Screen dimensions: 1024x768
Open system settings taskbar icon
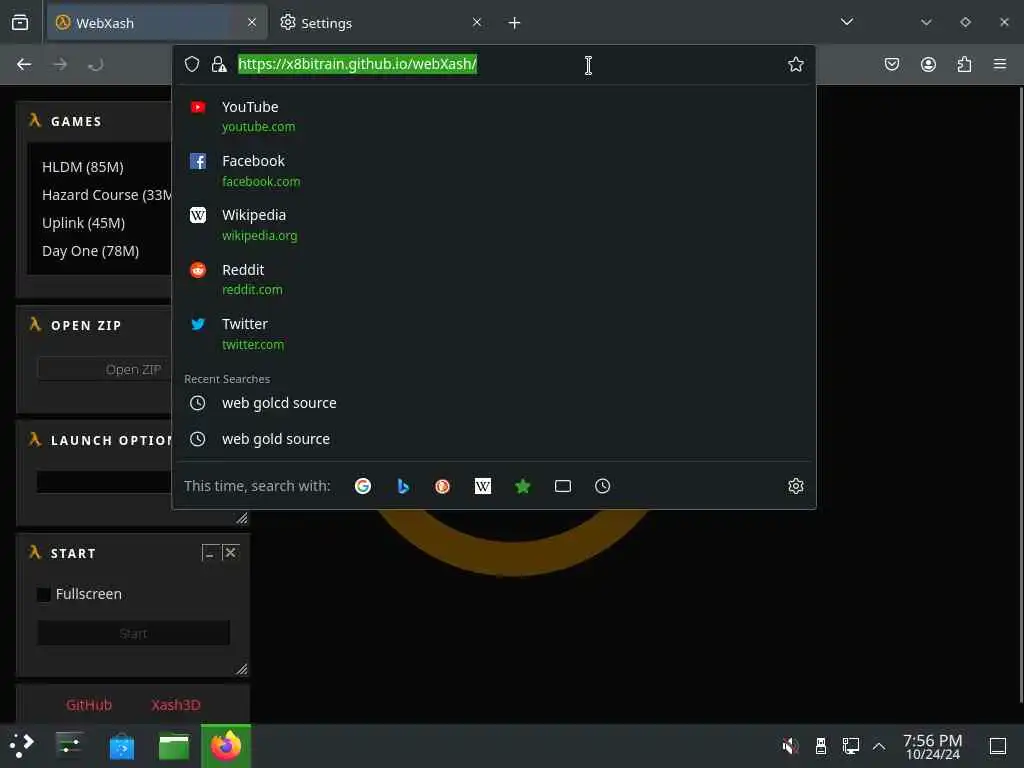tap(70, 746)
